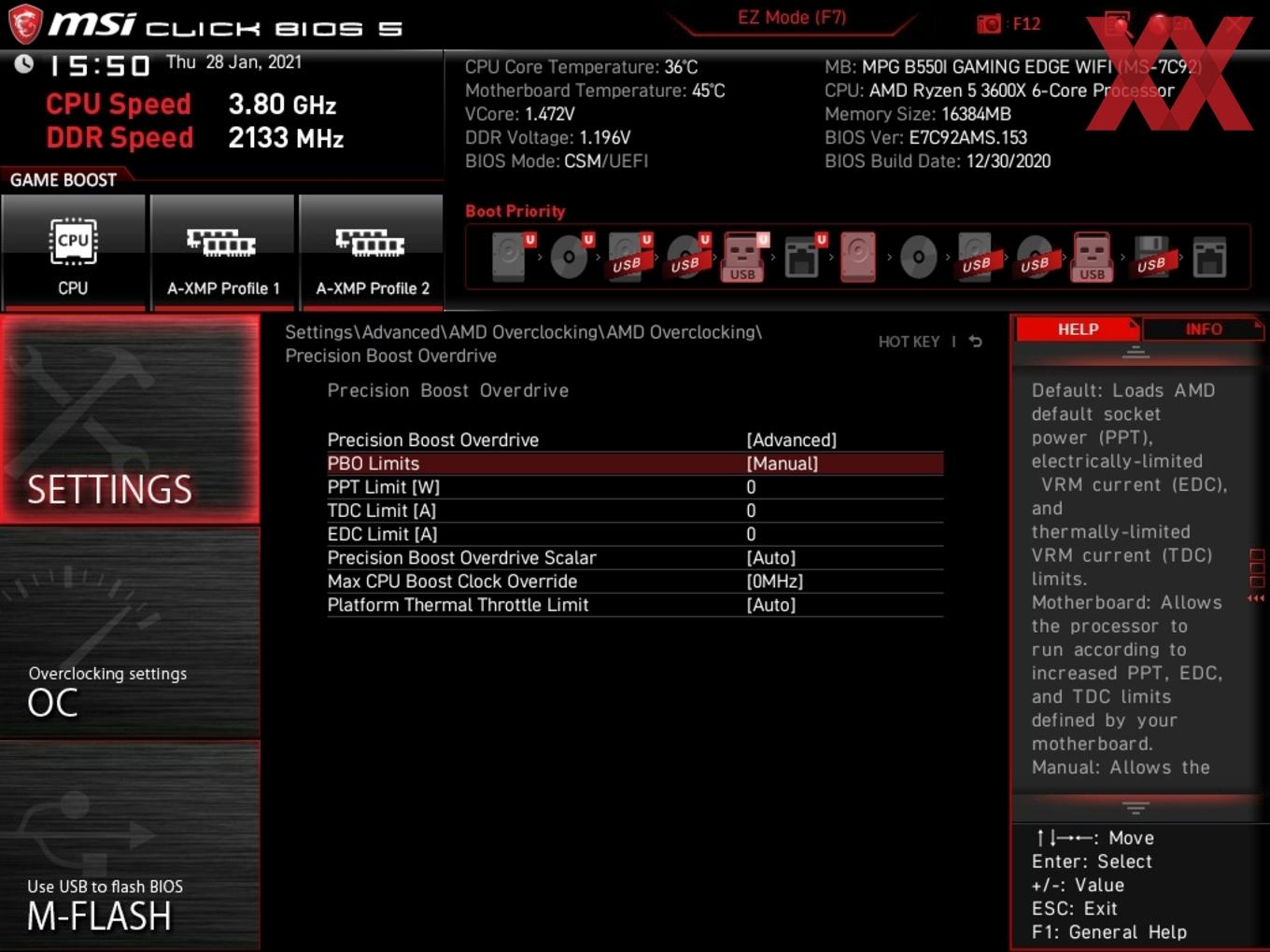Screen dimensions: 1270x952
Task: Open the SETTINGS section
Action: point(130,419)
